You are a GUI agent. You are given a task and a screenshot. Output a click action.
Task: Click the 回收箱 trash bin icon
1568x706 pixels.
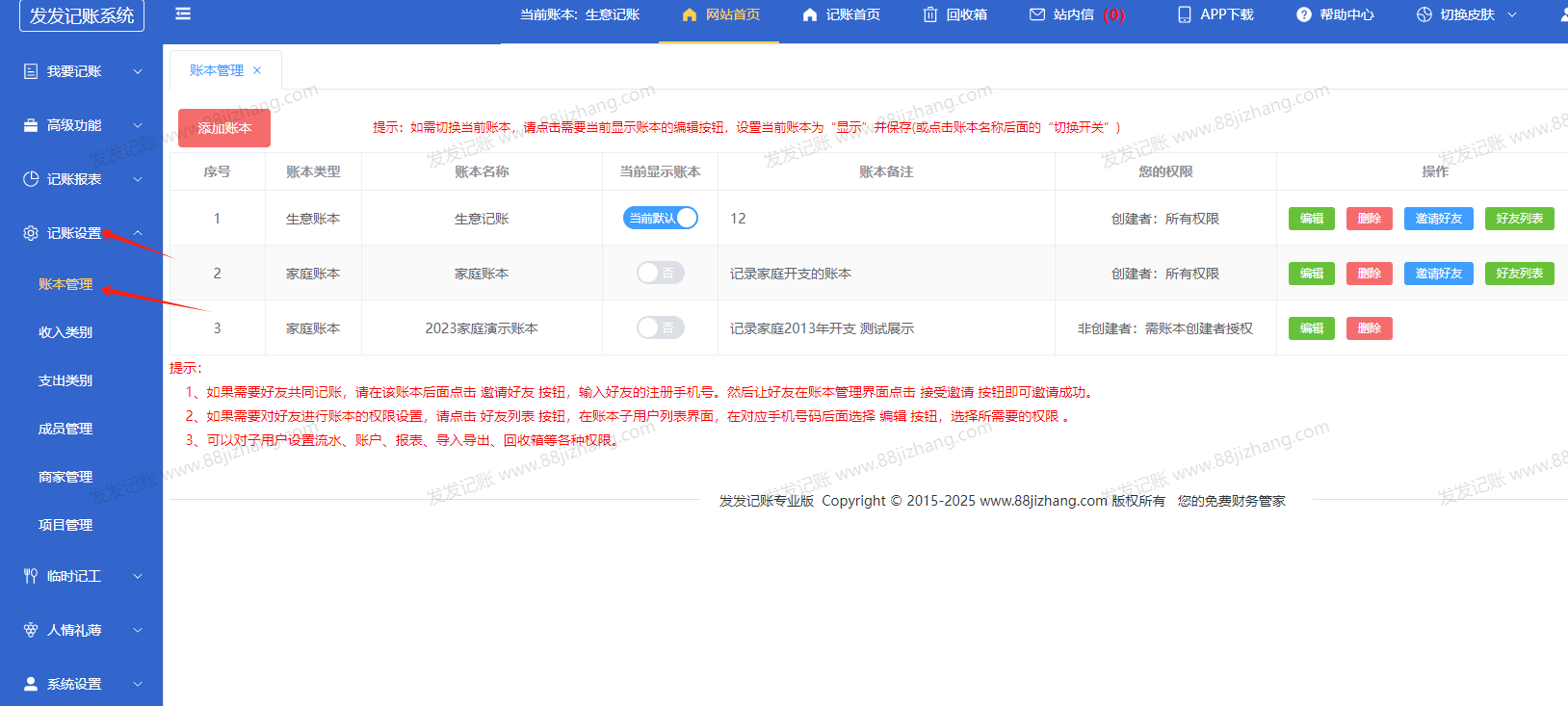pyautogui.click(x=929, y=14)
